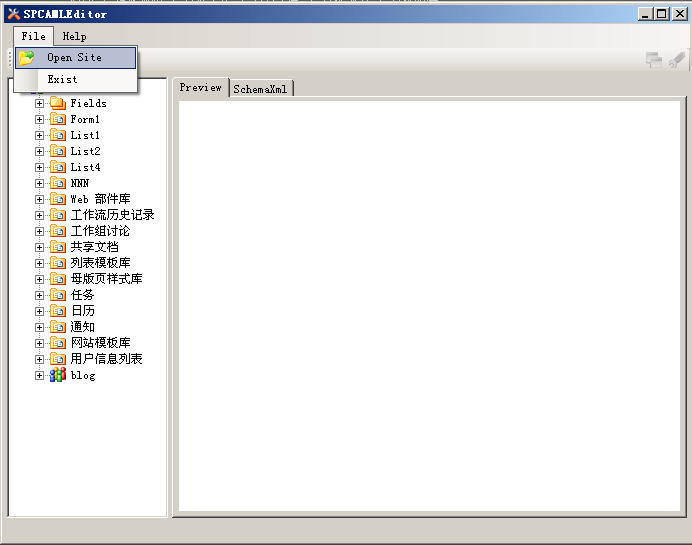692x545 pixels.
Task: Expand the 工作流历史记录 node
Action: coord(39,215)
